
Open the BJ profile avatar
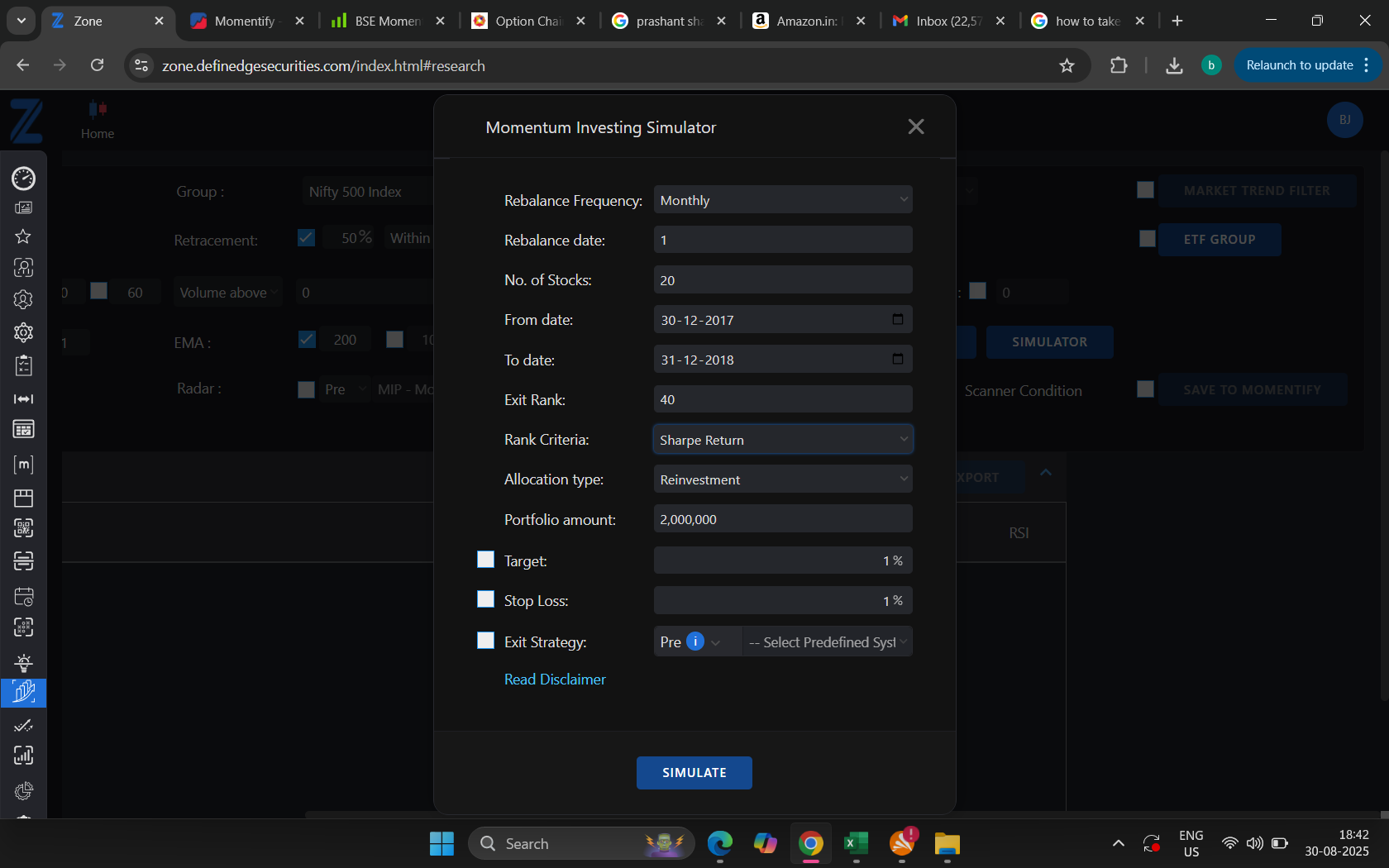[1344, 120]
